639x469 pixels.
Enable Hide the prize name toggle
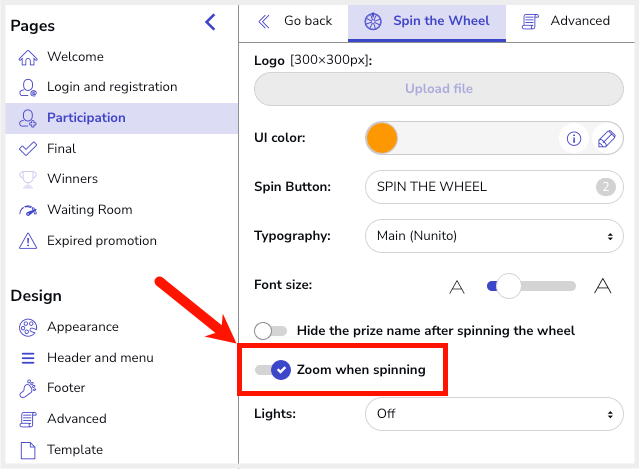(270, 330)
